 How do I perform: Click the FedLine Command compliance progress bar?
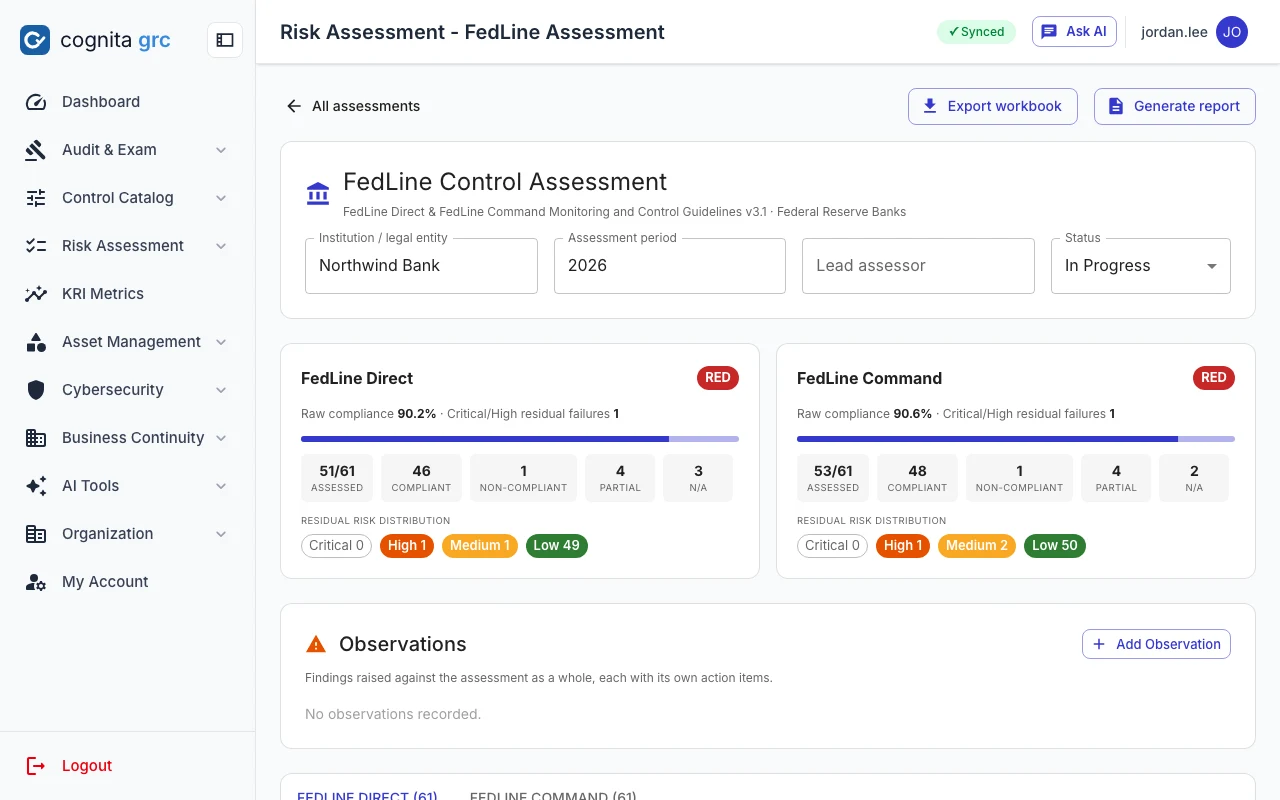click(x=1016, y=438)
